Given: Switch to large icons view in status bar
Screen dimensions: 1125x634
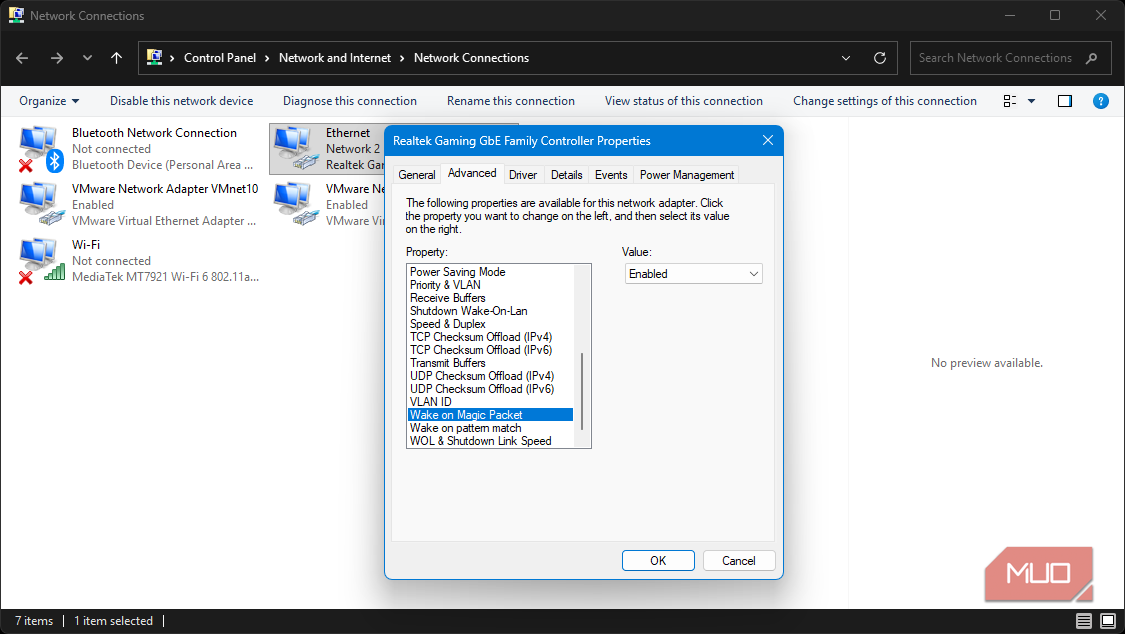Looking at the screenshot, I should pos(1108,621).
